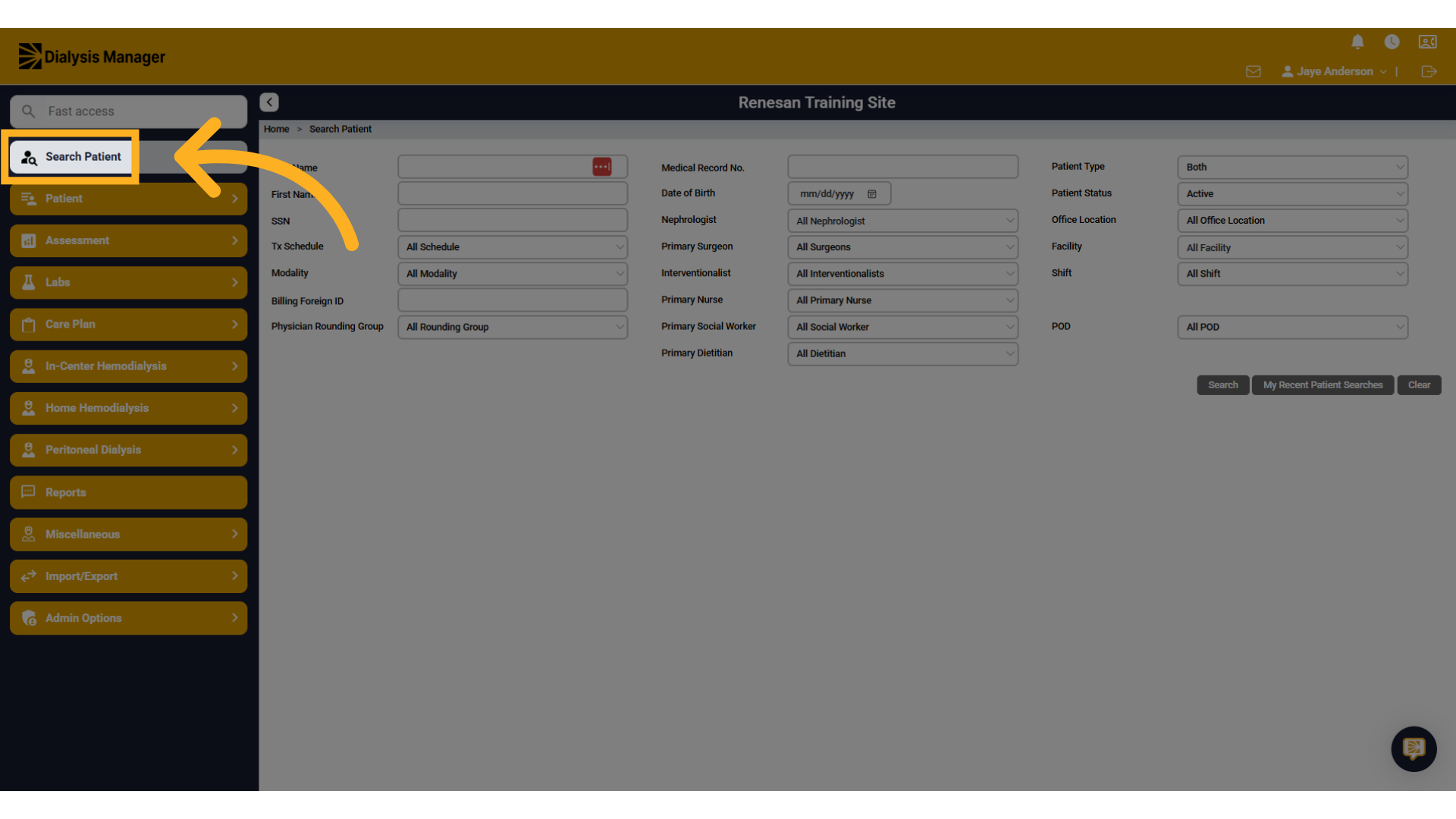Open the All Nephrologist dropdown
Viewport: 1456px width, 819px height.
902,221
